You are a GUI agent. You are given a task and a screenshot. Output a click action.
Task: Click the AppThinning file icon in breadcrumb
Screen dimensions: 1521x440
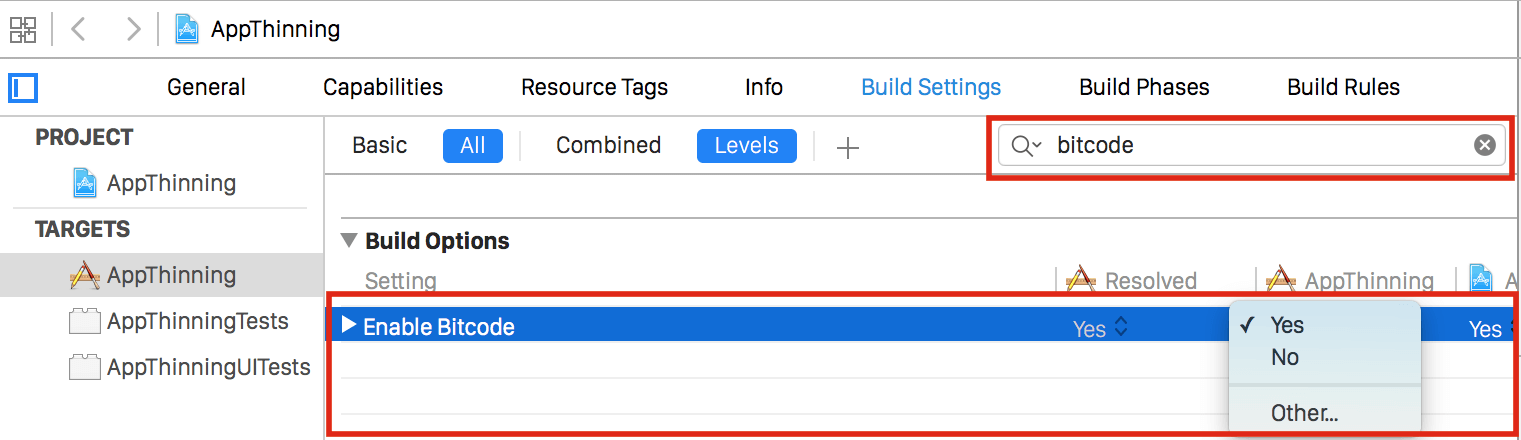pyautogui.click(x=187, y=29)
